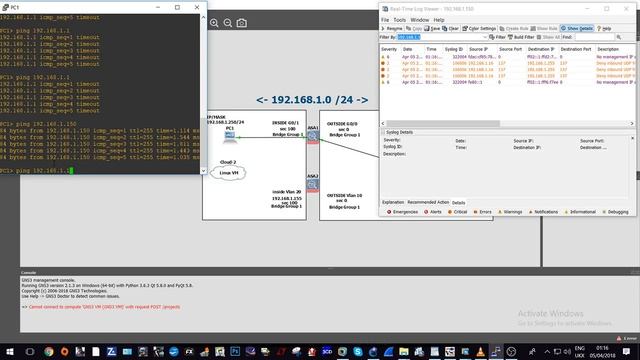The image size is (640, 360).
Task: Click the left arrow of log table scrollbar
Action: (383, 123)
